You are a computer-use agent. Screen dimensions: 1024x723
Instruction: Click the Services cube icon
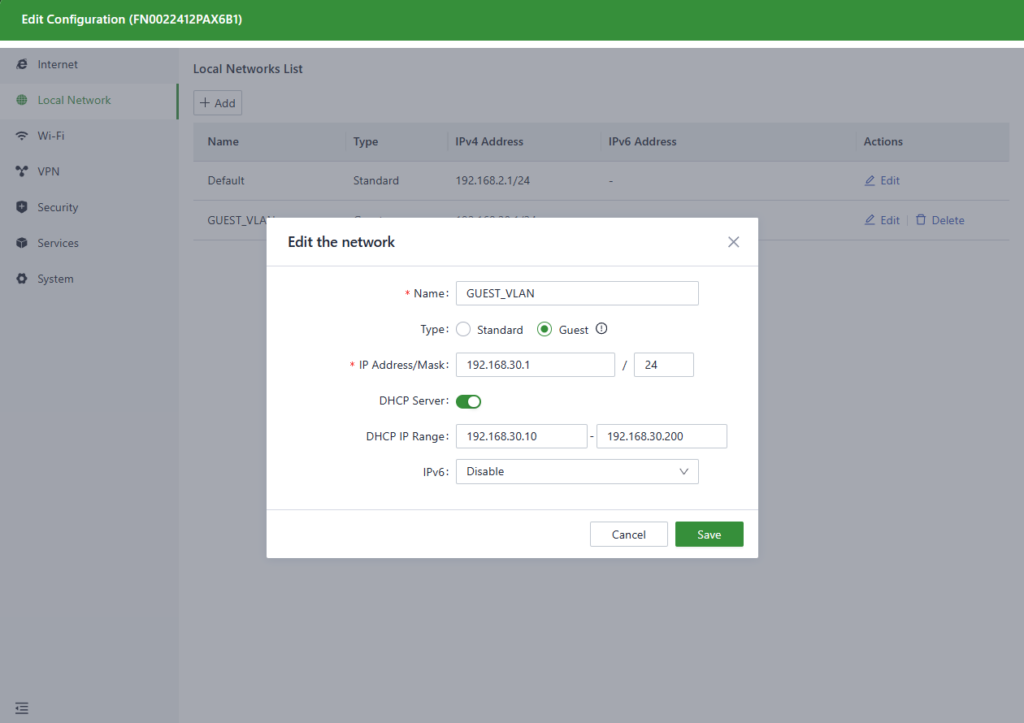(x=22, y=244)
